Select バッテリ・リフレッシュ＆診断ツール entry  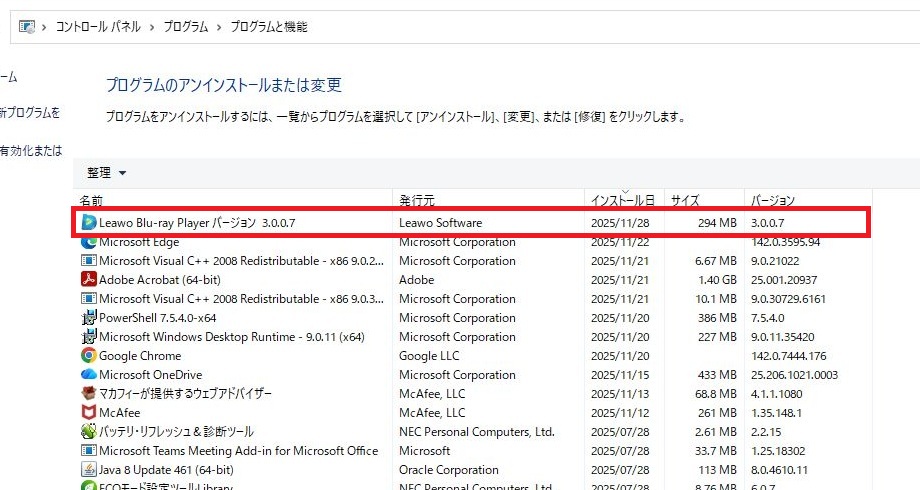click(x=176, y=432)
